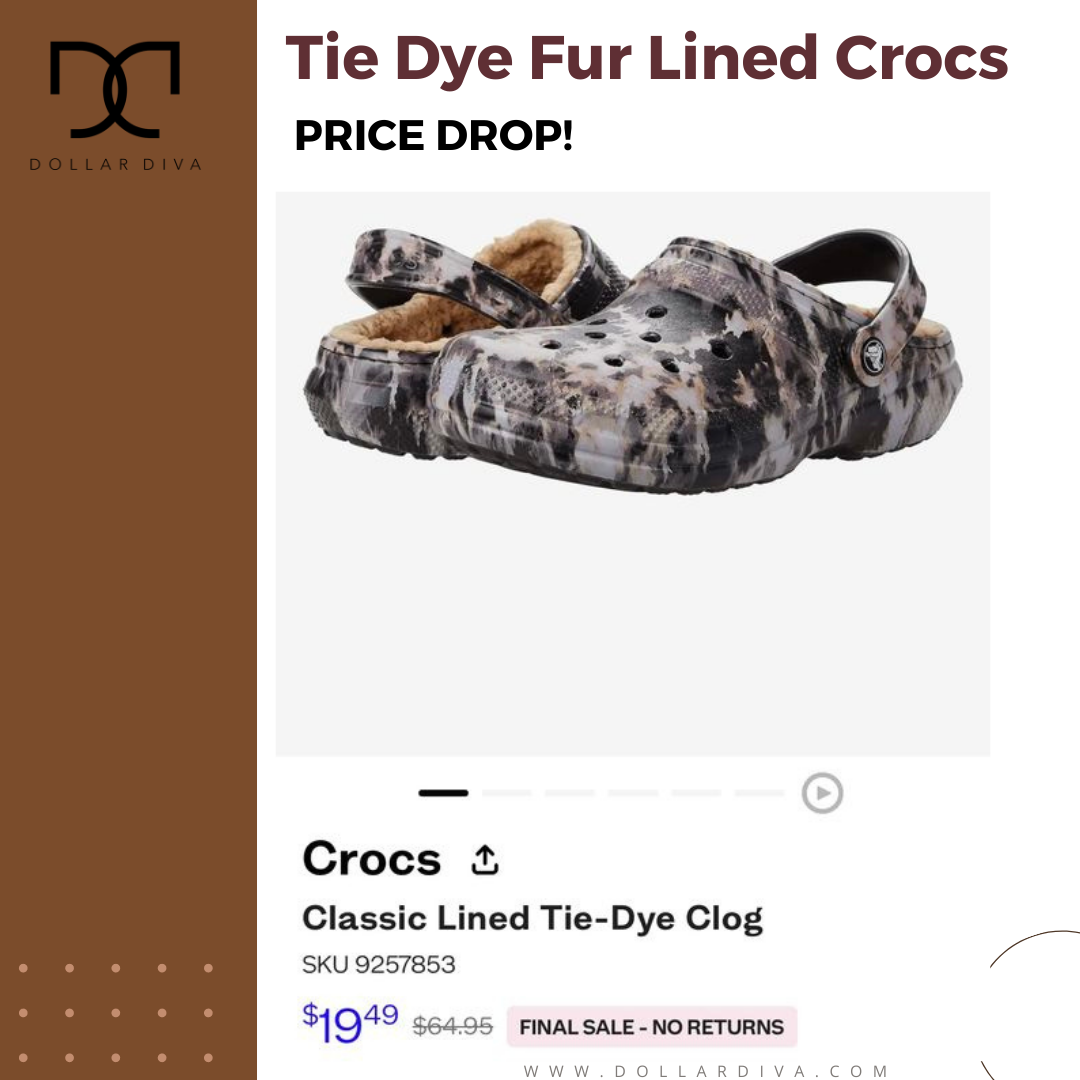The height and width of the screenshot is (1080, 1080).
Task: Open Classic Lined Tie-Dye Clog title
Action: [x=532, y=919]
